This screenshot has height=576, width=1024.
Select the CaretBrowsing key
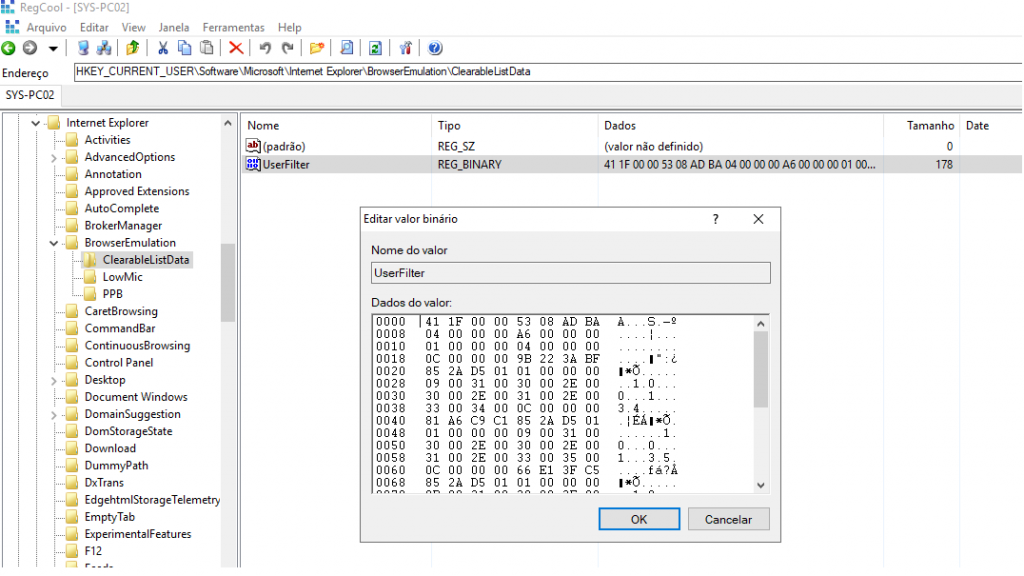pyautogui.click(x=121, y=312)
